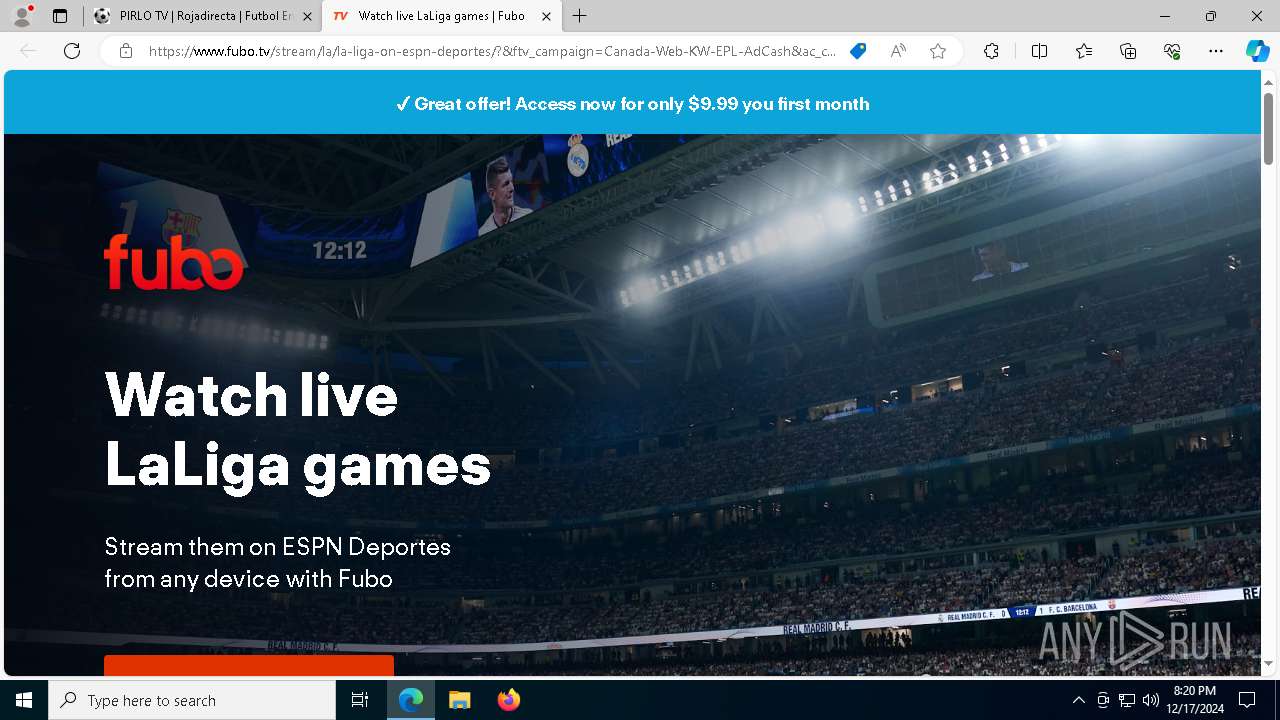1280x720 pixels.
Task: Add this page to favorites
Action: pyautogui.click(x=938, y=51)
